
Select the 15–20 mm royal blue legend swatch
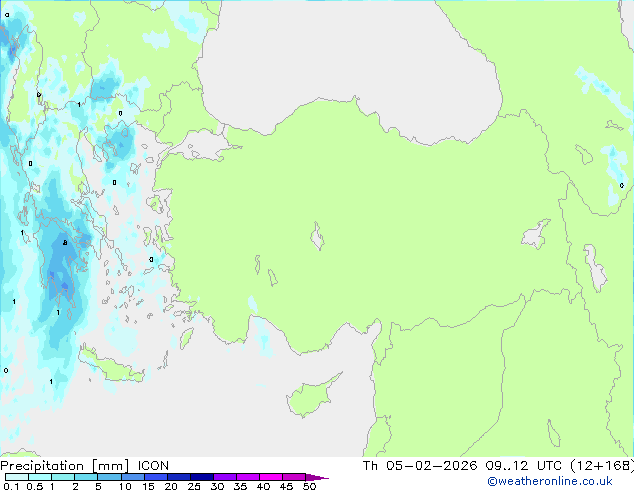156,477
